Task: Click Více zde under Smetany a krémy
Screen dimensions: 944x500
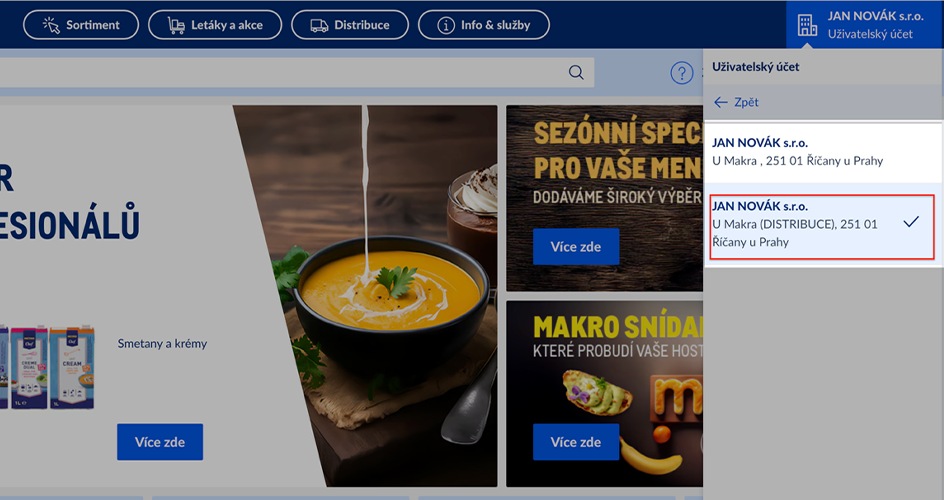Action: [x=160, y=442]
